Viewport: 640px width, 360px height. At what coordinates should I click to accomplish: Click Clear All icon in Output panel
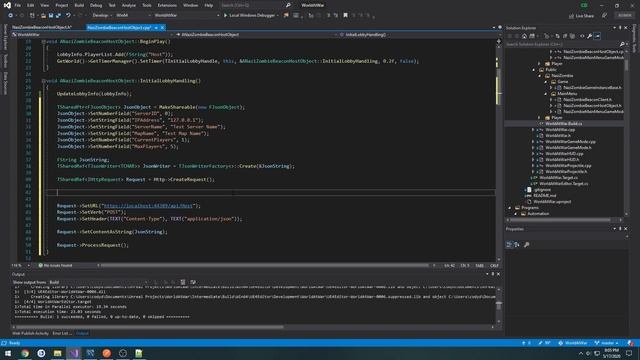[x=183, y=282]
